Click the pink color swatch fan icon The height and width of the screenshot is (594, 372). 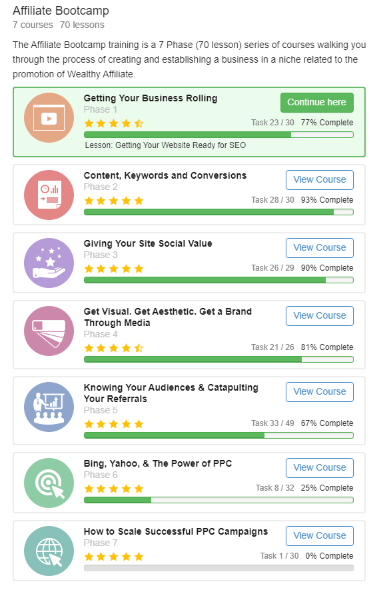[x=49, y=331]
